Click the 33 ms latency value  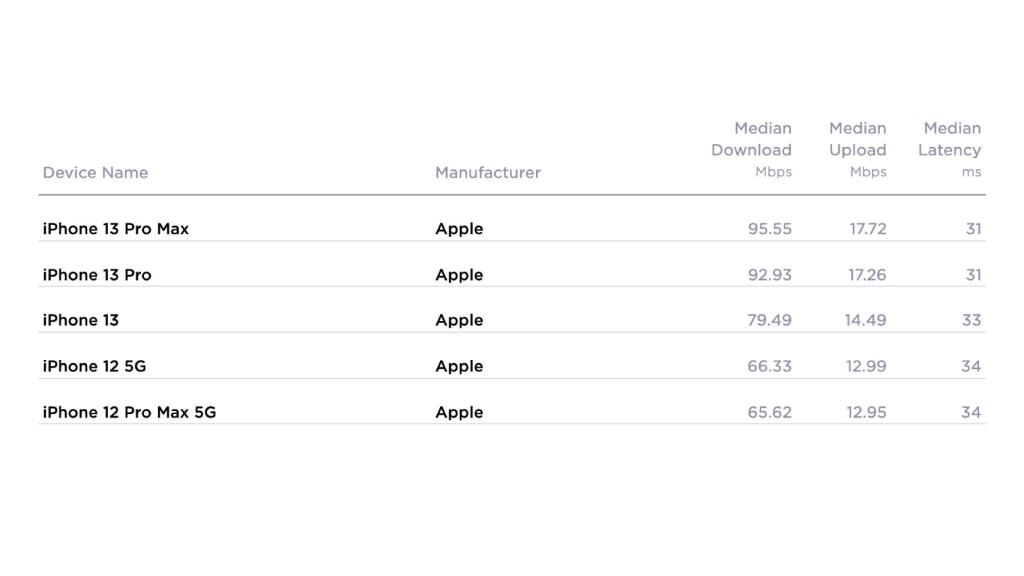(x=971, y=320)
